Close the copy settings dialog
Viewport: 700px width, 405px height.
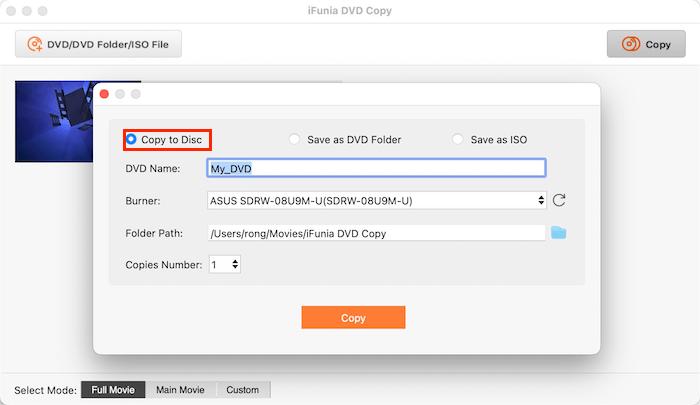[x=104, y=94]
